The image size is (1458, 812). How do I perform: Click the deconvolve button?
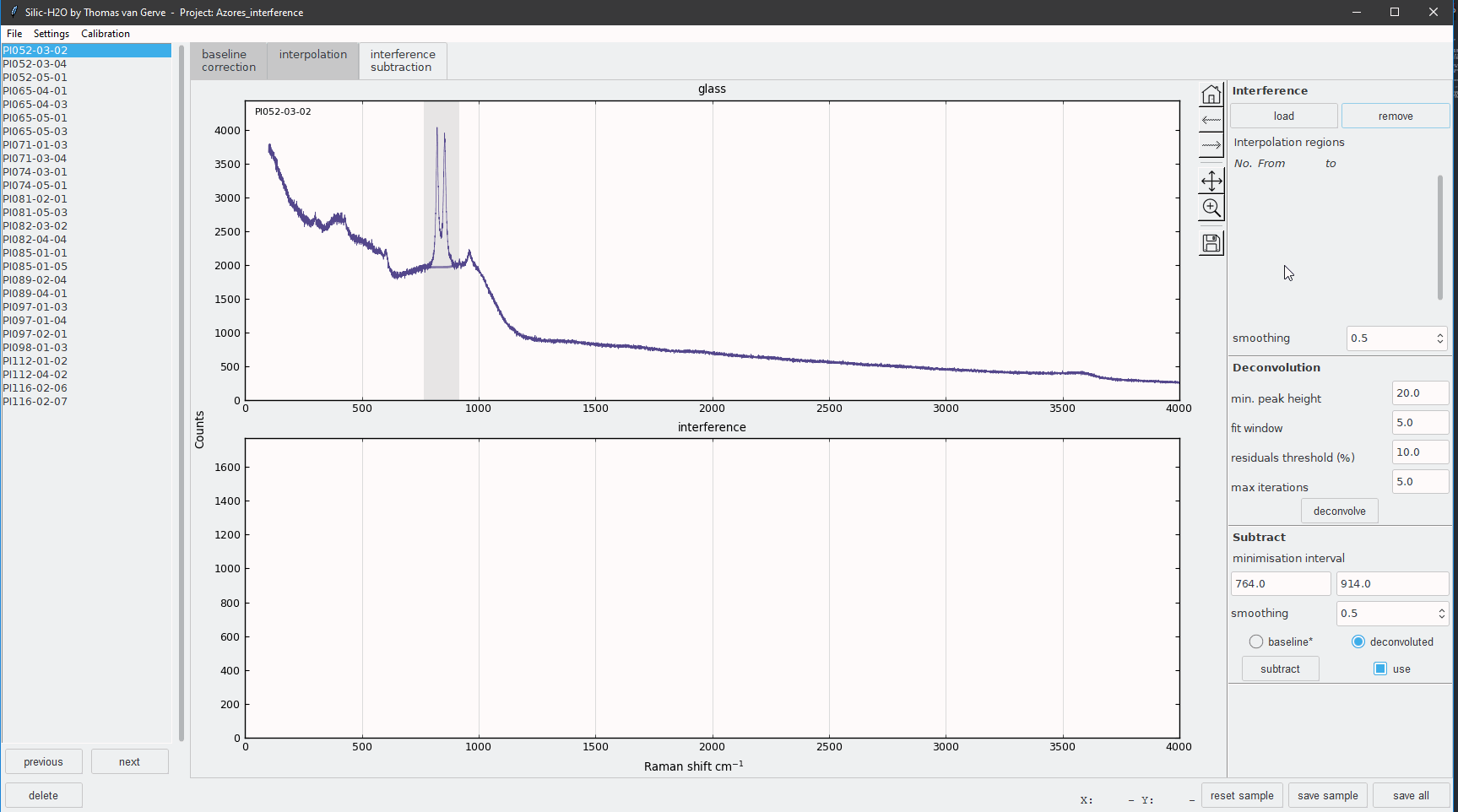pyautogui.click(x=1339, y=511)
